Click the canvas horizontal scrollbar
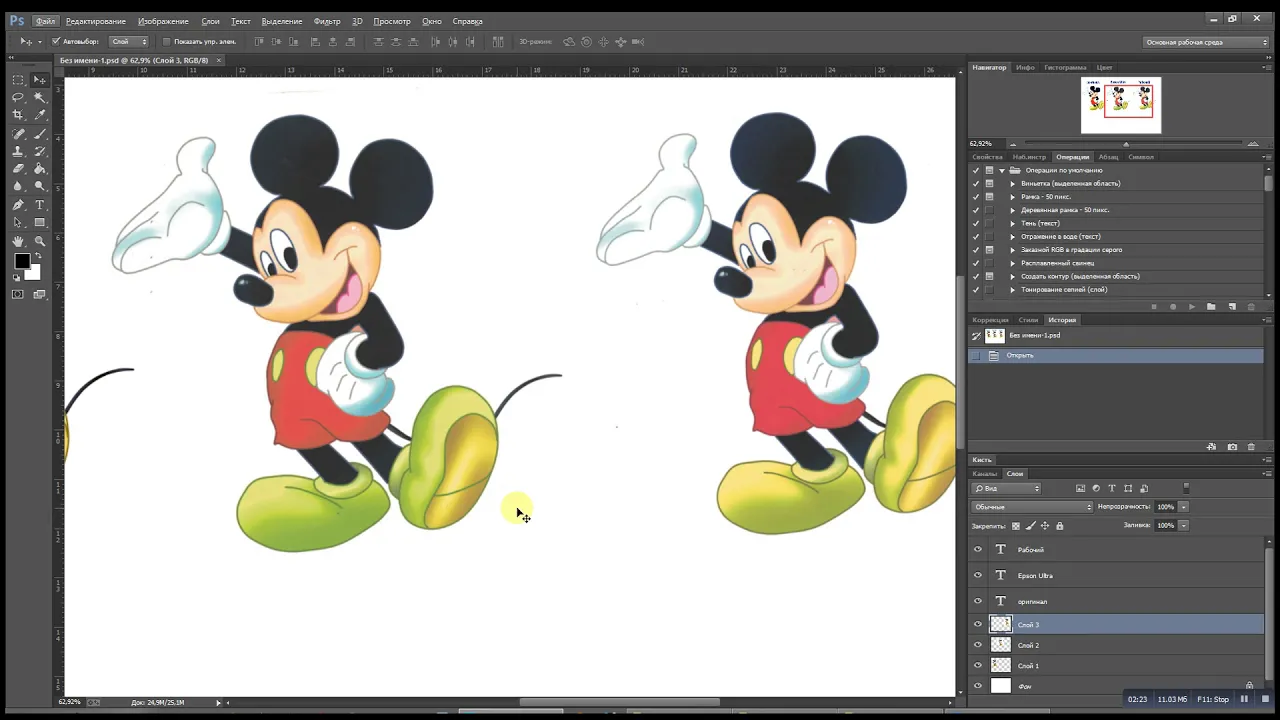The image size is (1280, 720). [x=618, y=702]
